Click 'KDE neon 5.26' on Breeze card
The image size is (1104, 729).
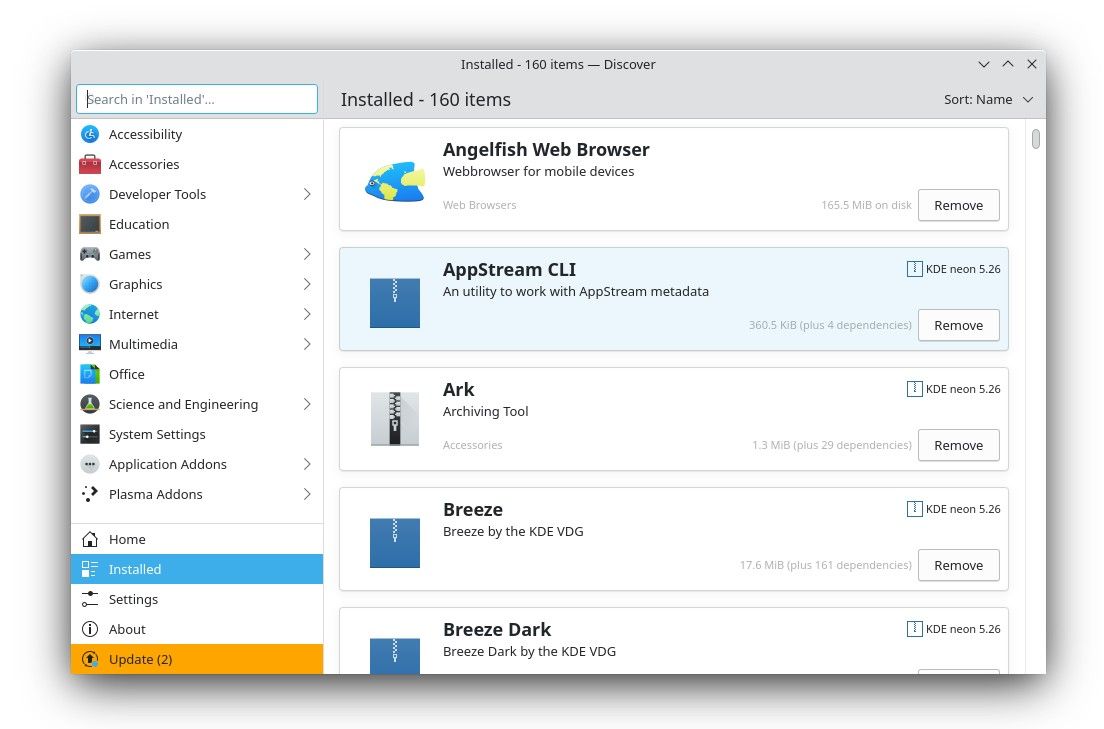(x=962, y=509)
